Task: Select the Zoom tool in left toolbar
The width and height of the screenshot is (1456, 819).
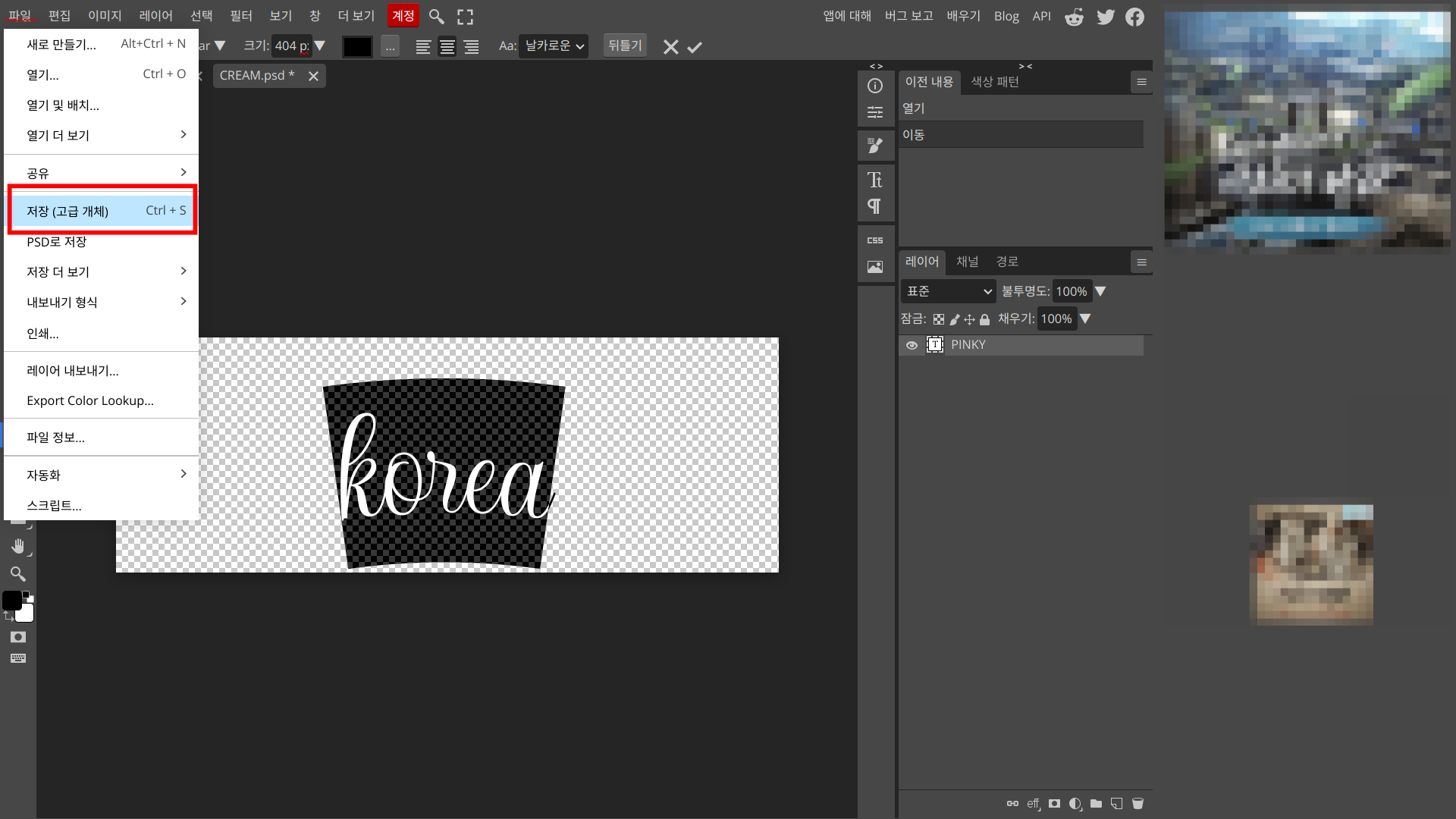Action: (18, 574)
